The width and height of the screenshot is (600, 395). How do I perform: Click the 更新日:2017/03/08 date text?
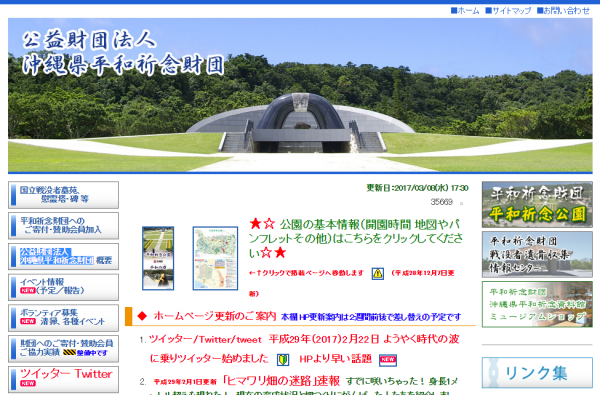pyautogui.click(x=417, y=188)
